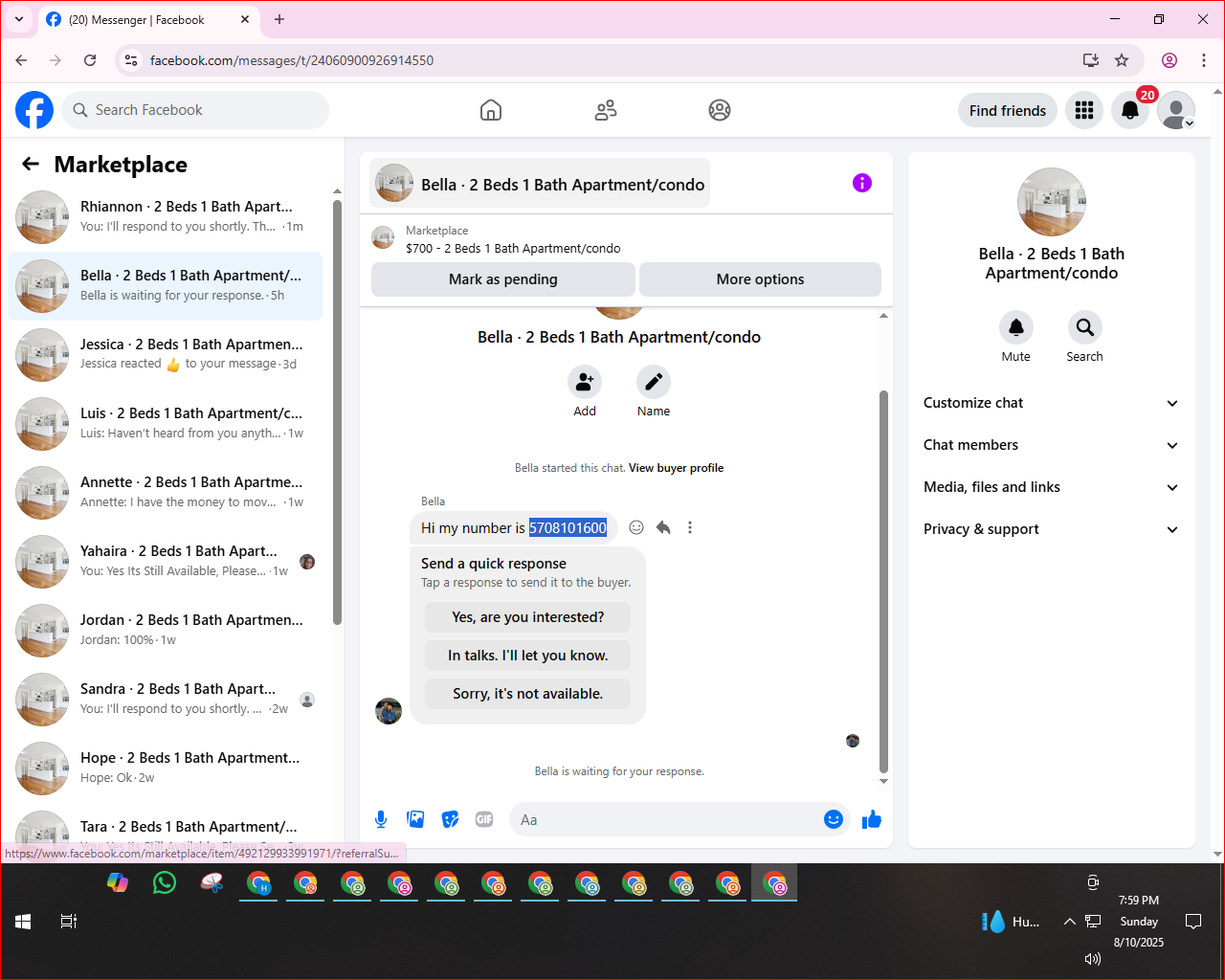1225x980 pixels.
Task: Open Luis's conversation
Action: pos(165,424)
